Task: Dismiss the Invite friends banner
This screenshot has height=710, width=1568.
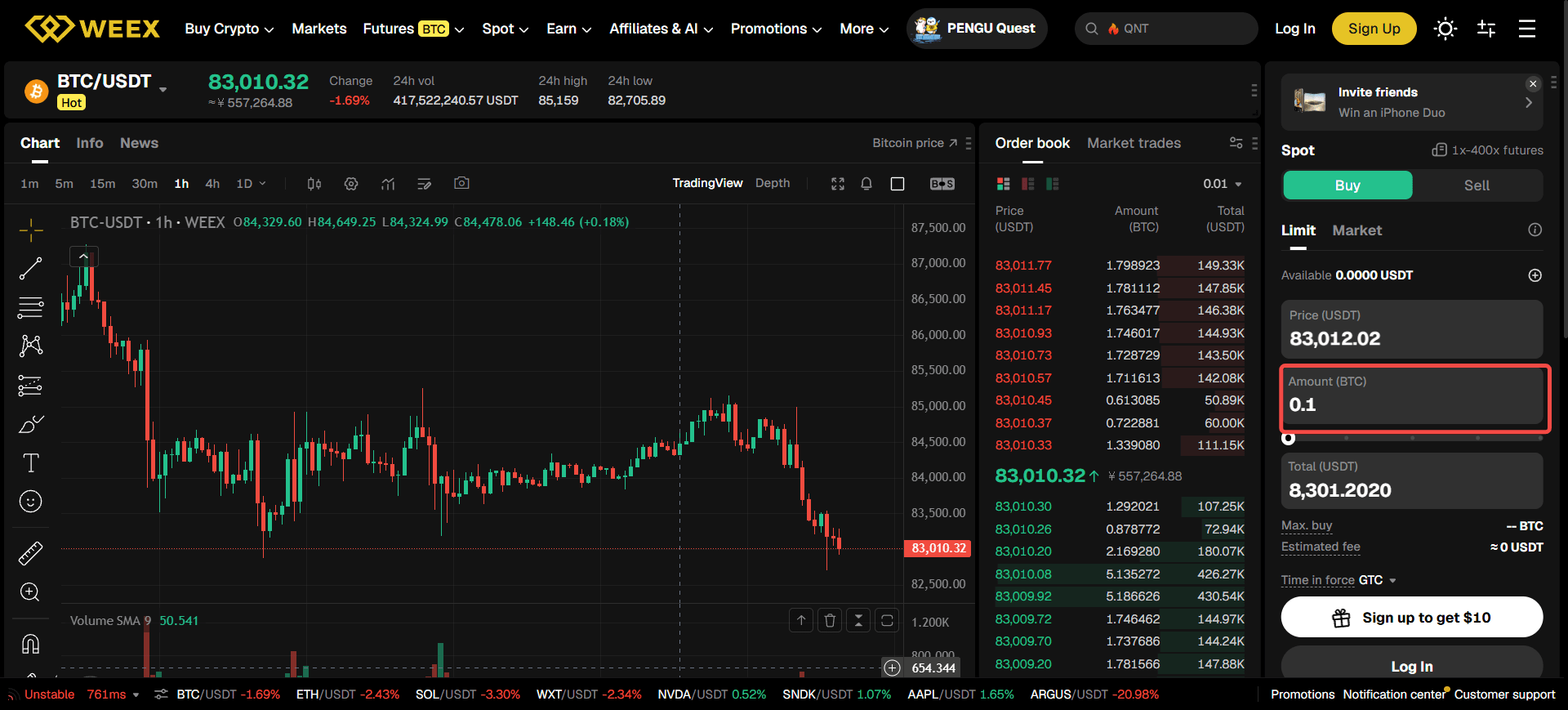Action: 1533,83
